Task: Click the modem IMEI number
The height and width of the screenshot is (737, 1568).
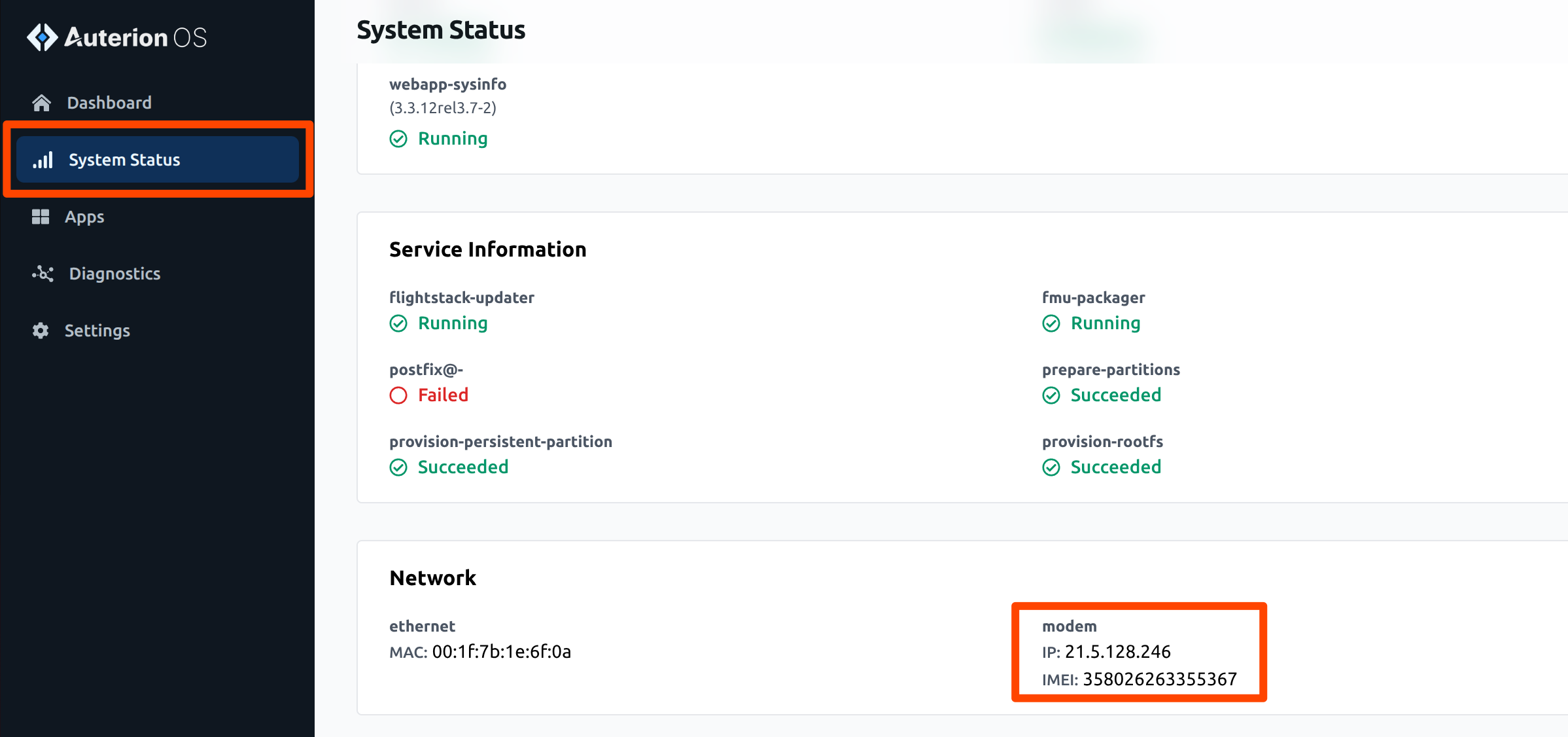Action: 1159,679
